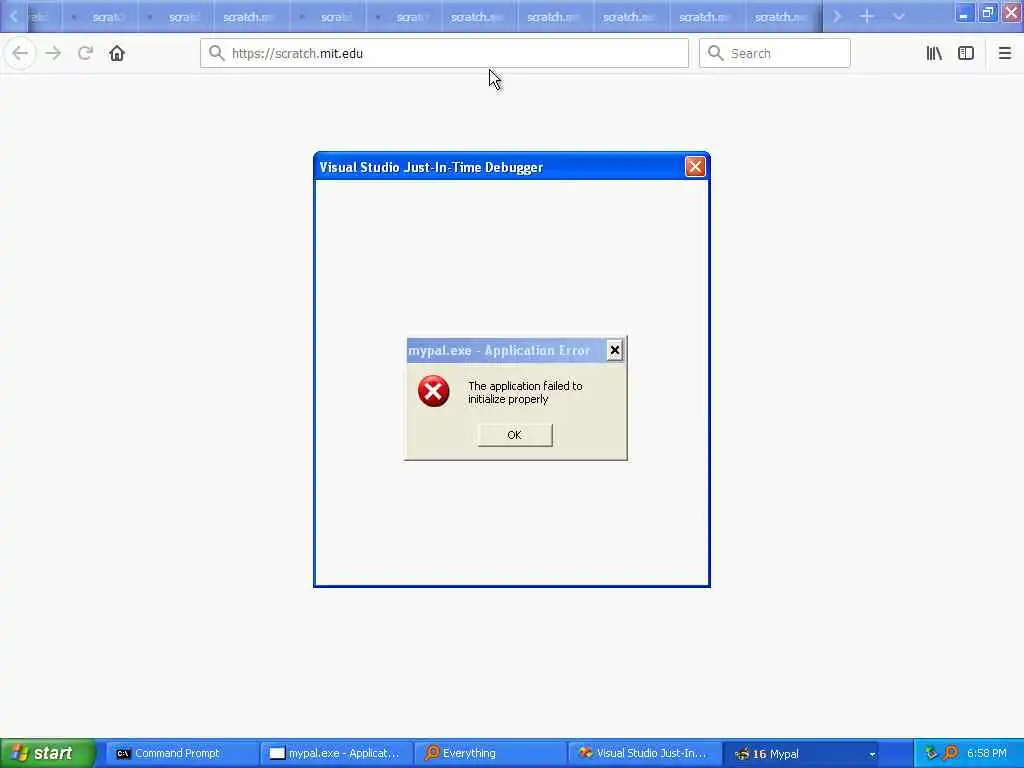
Task: Restore down the Mypal browser window
Action: [x=987, y=12]
